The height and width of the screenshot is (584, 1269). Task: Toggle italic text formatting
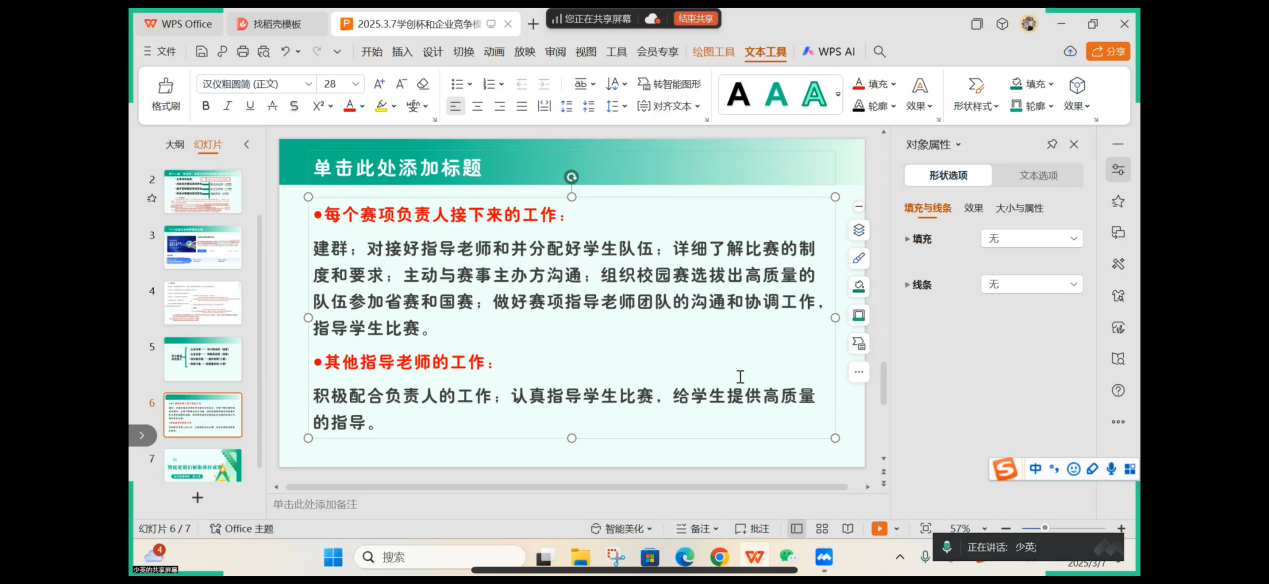pos(228,106)
